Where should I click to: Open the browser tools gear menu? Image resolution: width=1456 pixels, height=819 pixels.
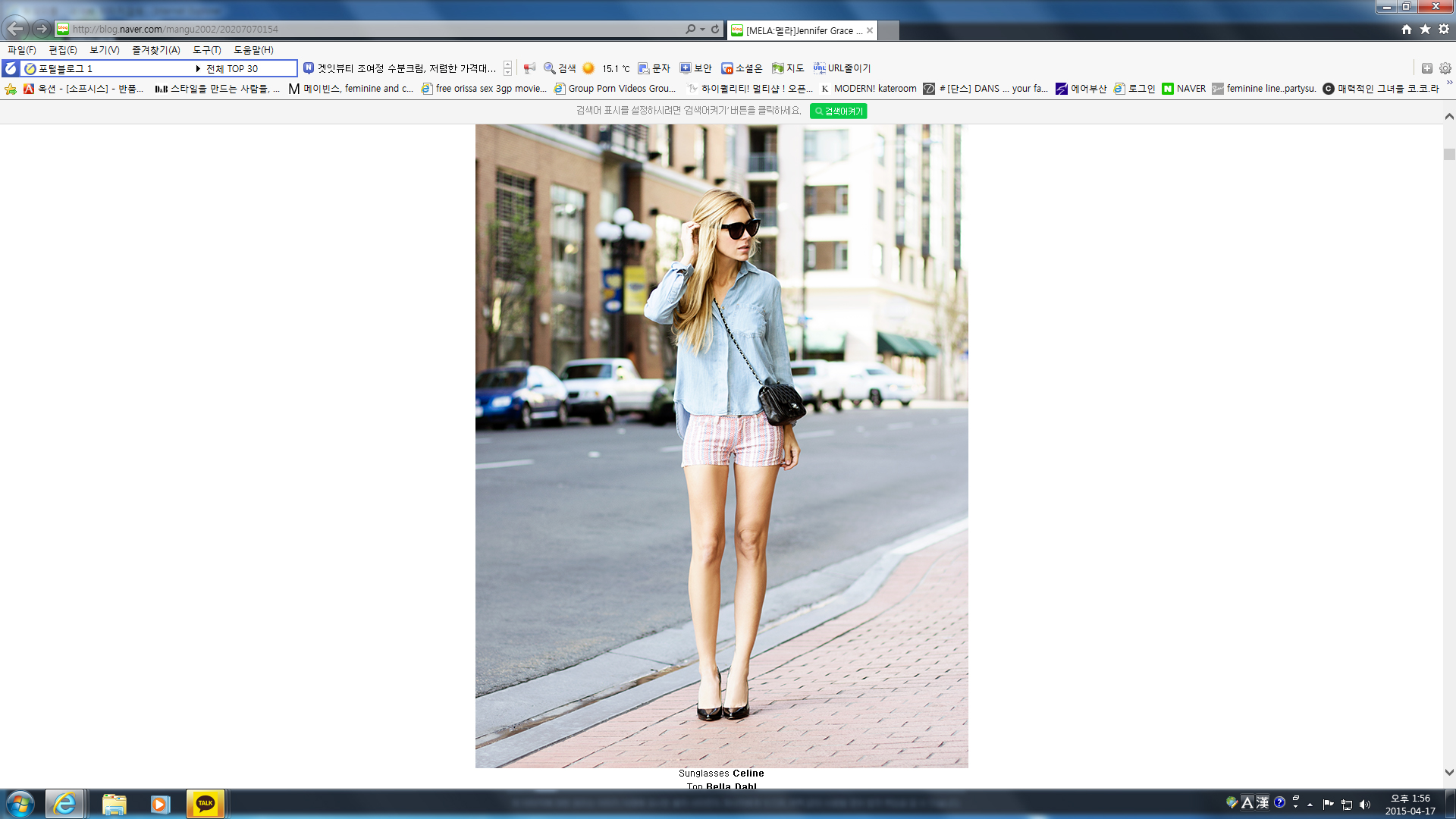(x=1444, y=29)
